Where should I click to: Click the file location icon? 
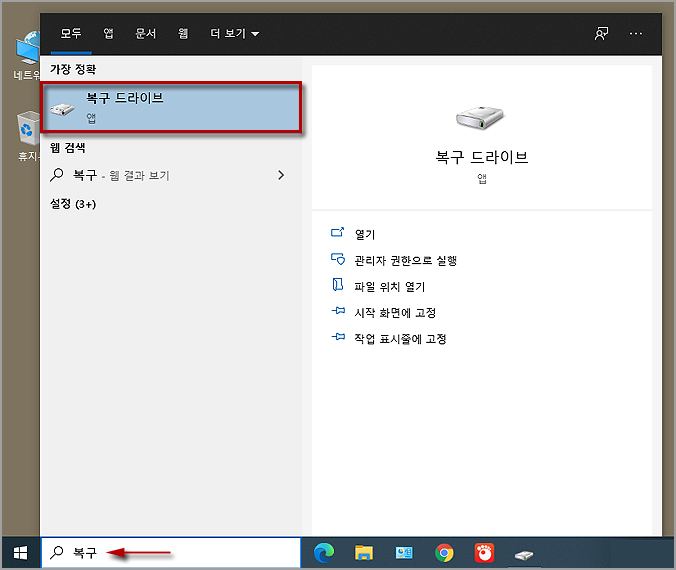click(x=338, y=285)
